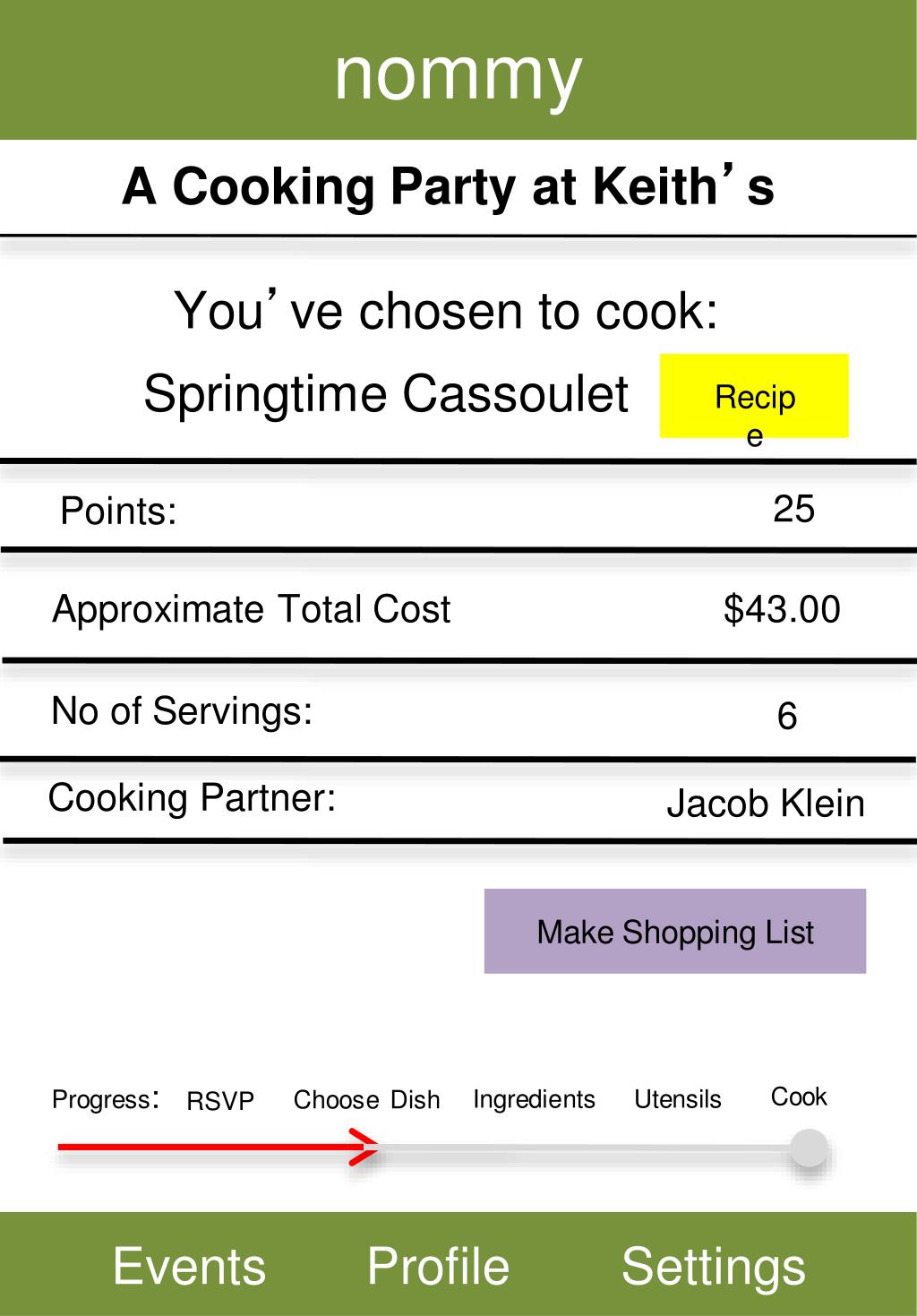Click the nommy app title
Viewport: 917px width, 1316px height.
[458, 74]
